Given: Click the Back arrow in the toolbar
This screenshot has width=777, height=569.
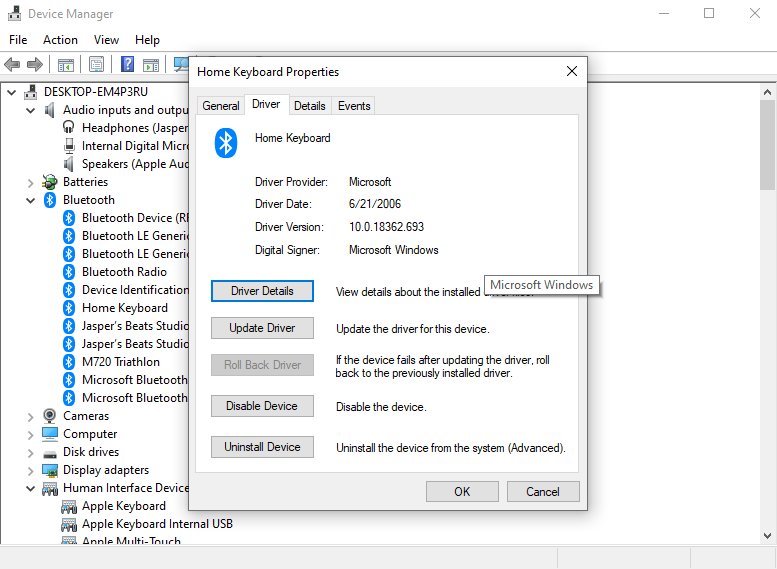Looking at the screenshot, I should tap(12, 64).
